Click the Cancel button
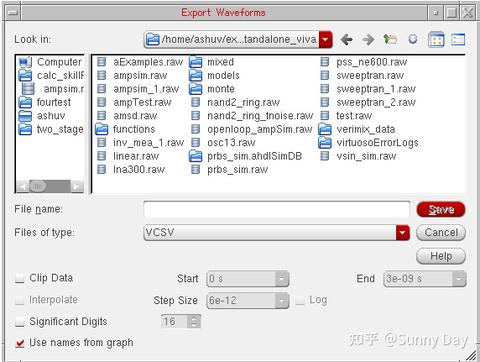This screenshot has height=362, width=480. coord(441,233)
